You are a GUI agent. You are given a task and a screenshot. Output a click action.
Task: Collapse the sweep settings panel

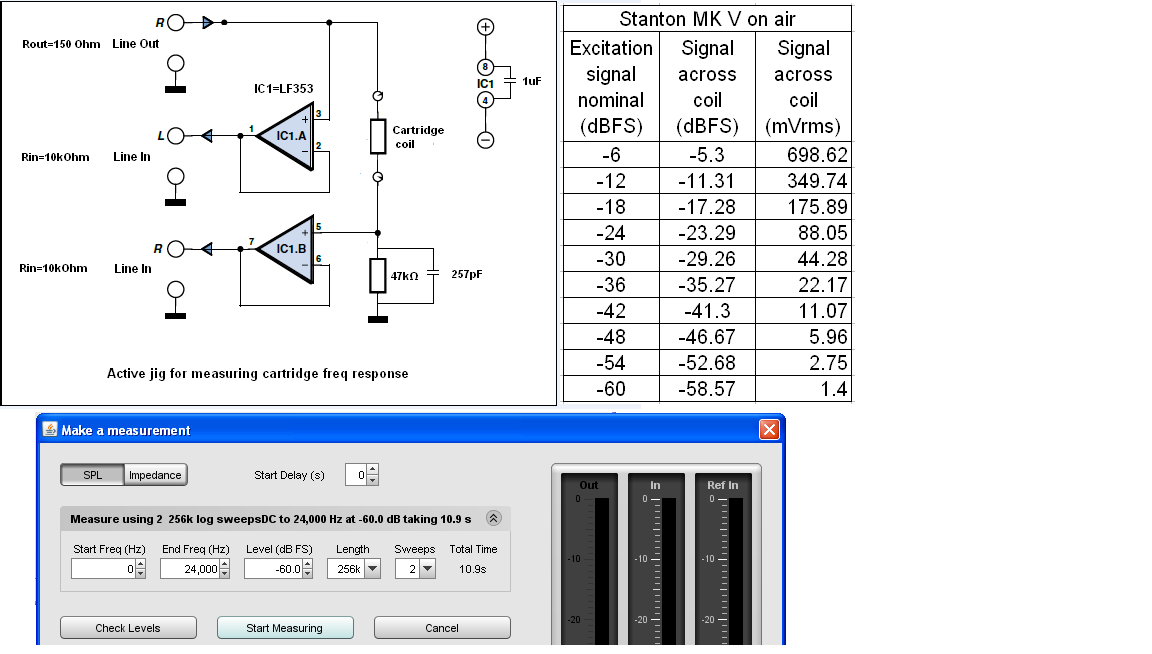(494, 518)
